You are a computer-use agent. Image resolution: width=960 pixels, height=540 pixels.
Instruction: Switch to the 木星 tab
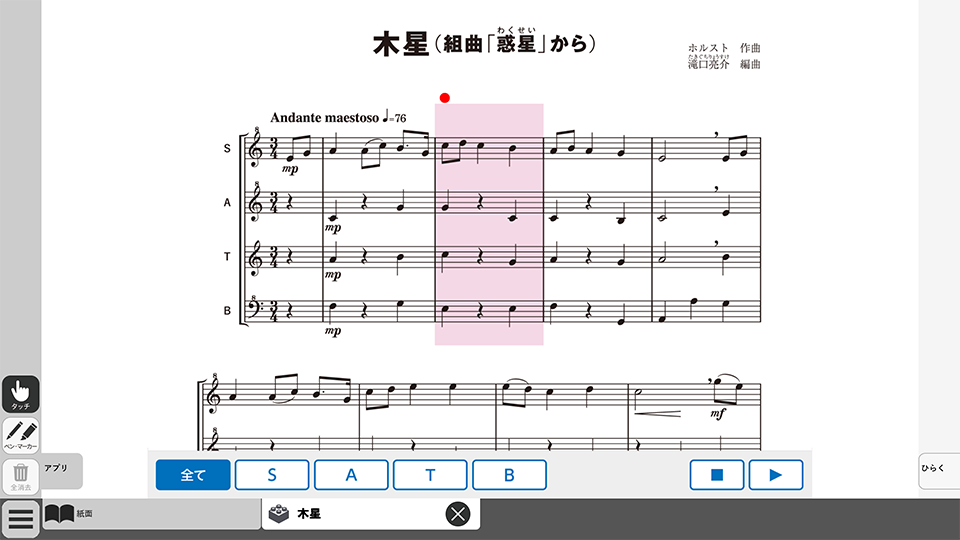click(371, 514)
